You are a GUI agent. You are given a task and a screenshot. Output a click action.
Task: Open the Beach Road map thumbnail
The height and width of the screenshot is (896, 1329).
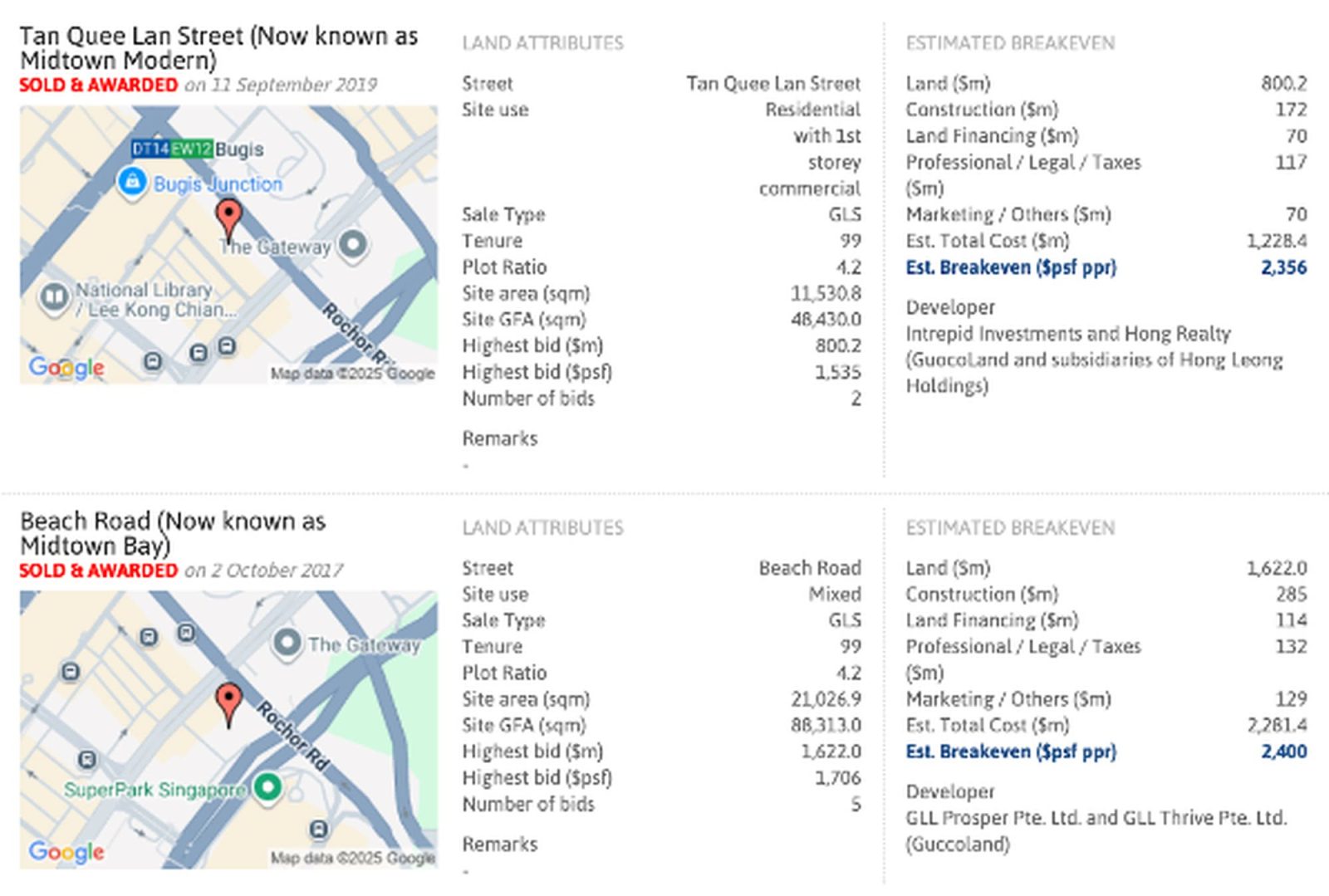(x=228, y=730)
